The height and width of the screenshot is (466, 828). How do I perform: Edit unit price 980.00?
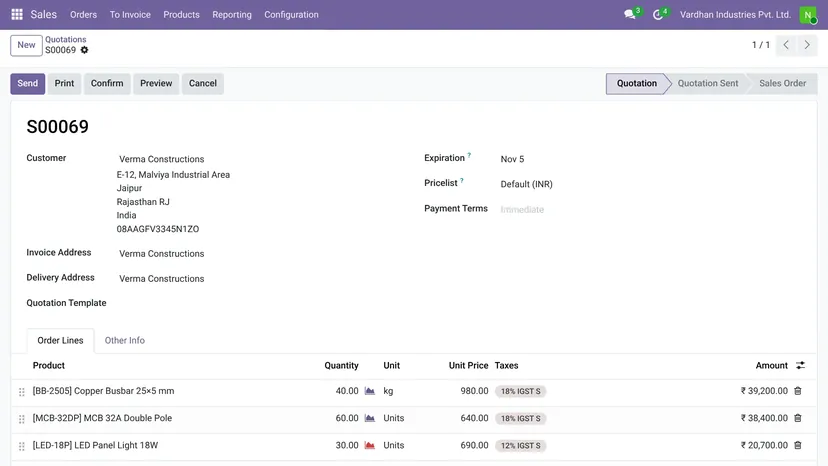coord(474,391)
